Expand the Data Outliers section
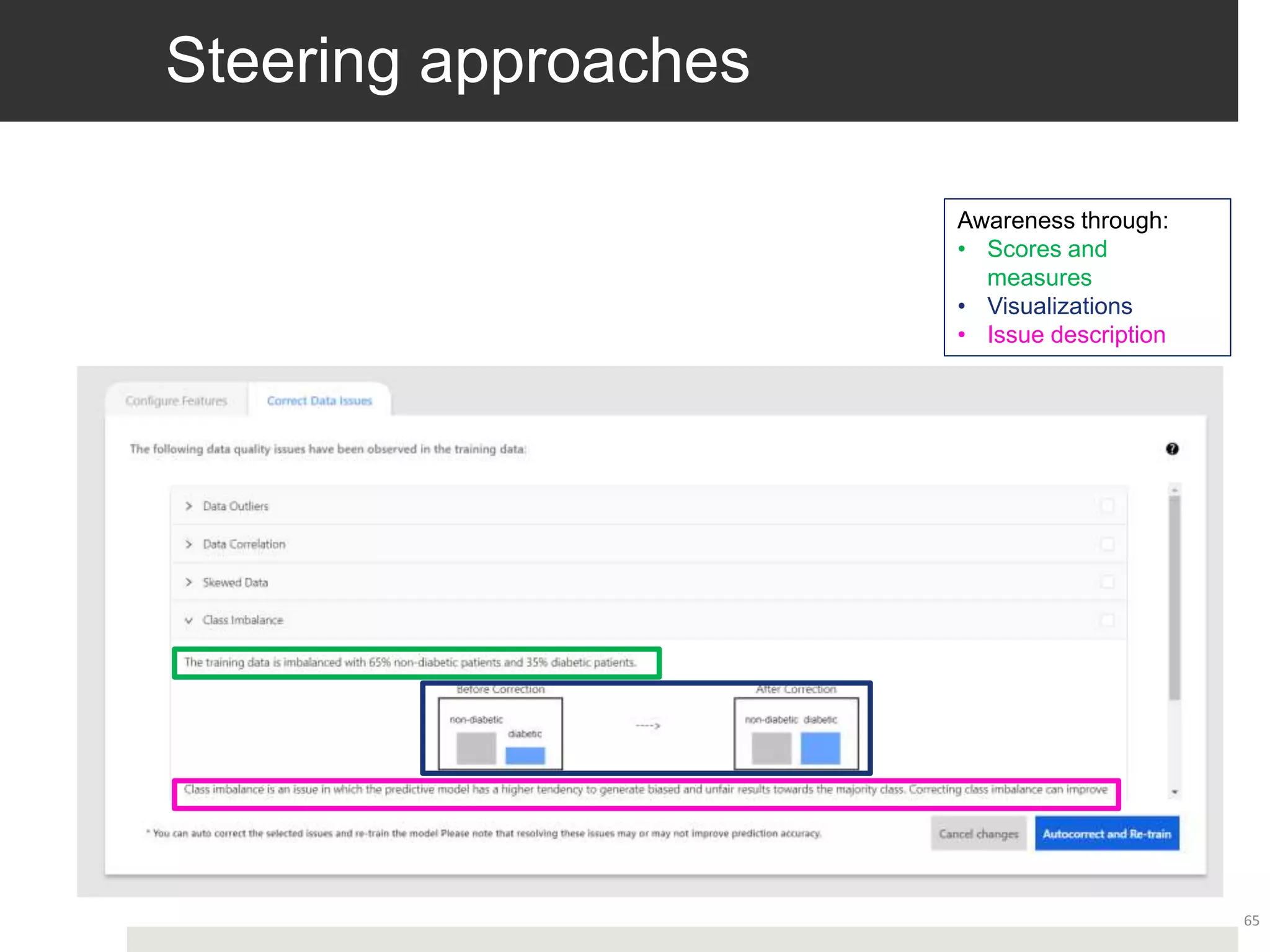 coord(189,506)
